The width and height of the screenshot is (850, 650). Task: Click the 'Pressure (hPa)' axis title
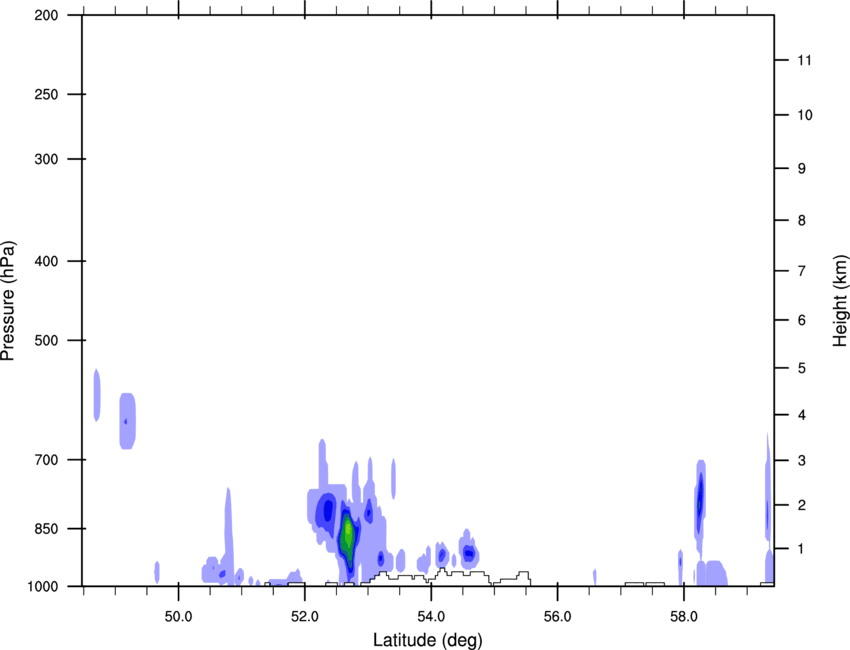[x=8, y=301]
